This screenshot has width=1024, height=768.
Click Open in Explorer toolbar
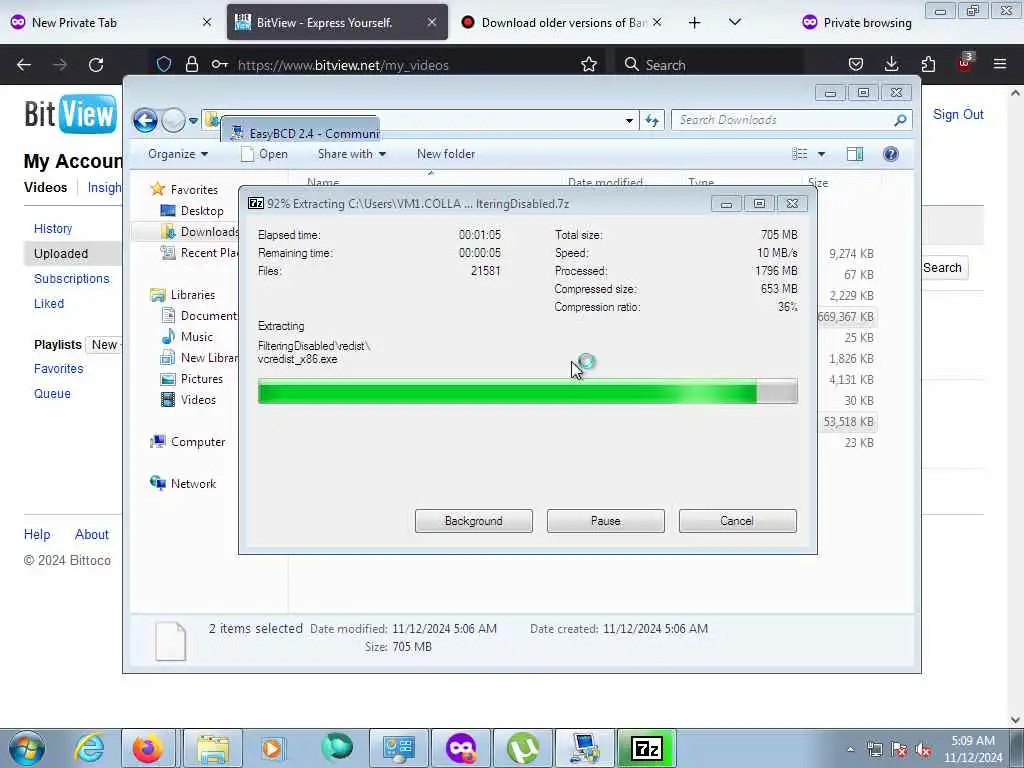tap(264, 154)
